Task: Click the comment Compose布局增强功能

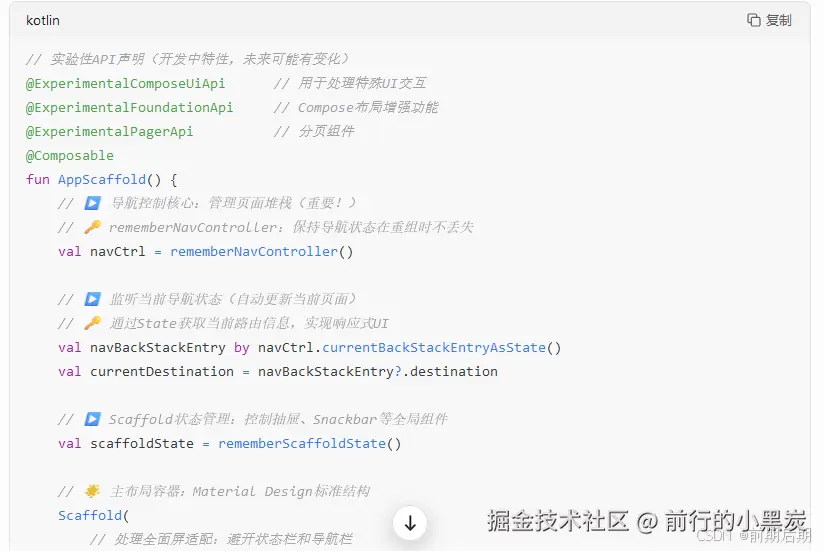Action: (x=356, y=108)
